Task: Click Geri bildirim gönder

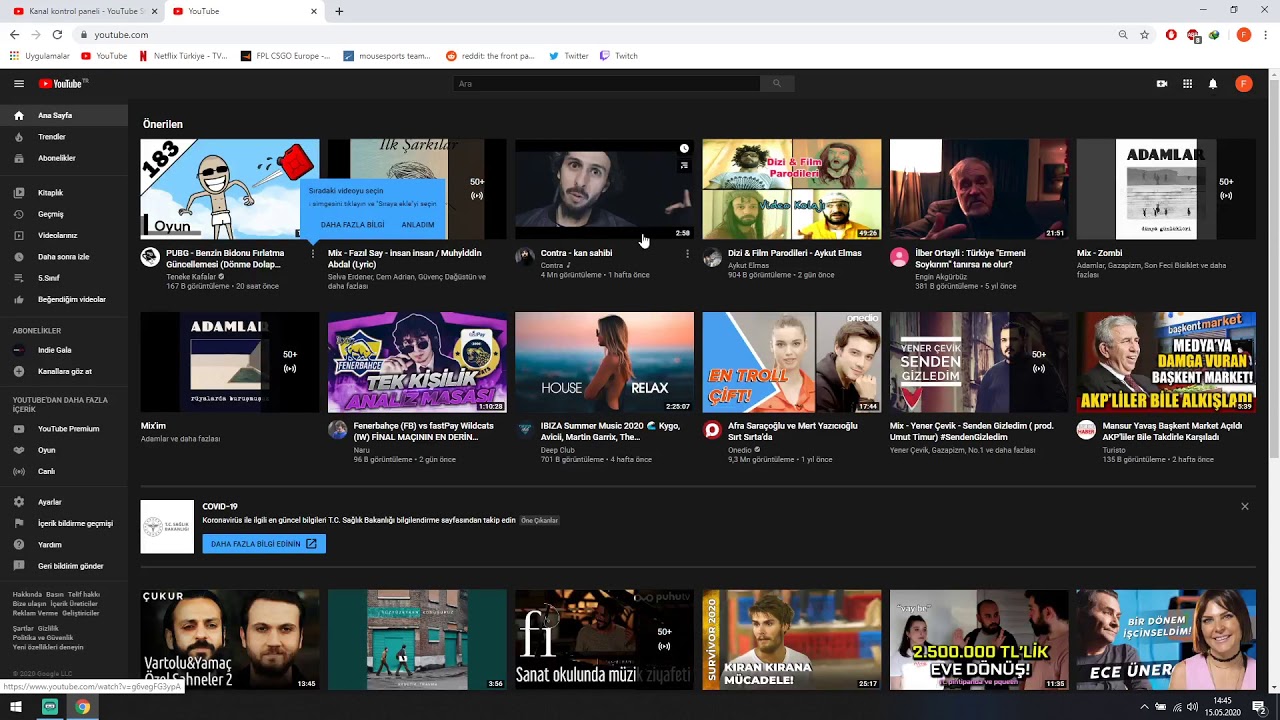Action: [64, 566]
